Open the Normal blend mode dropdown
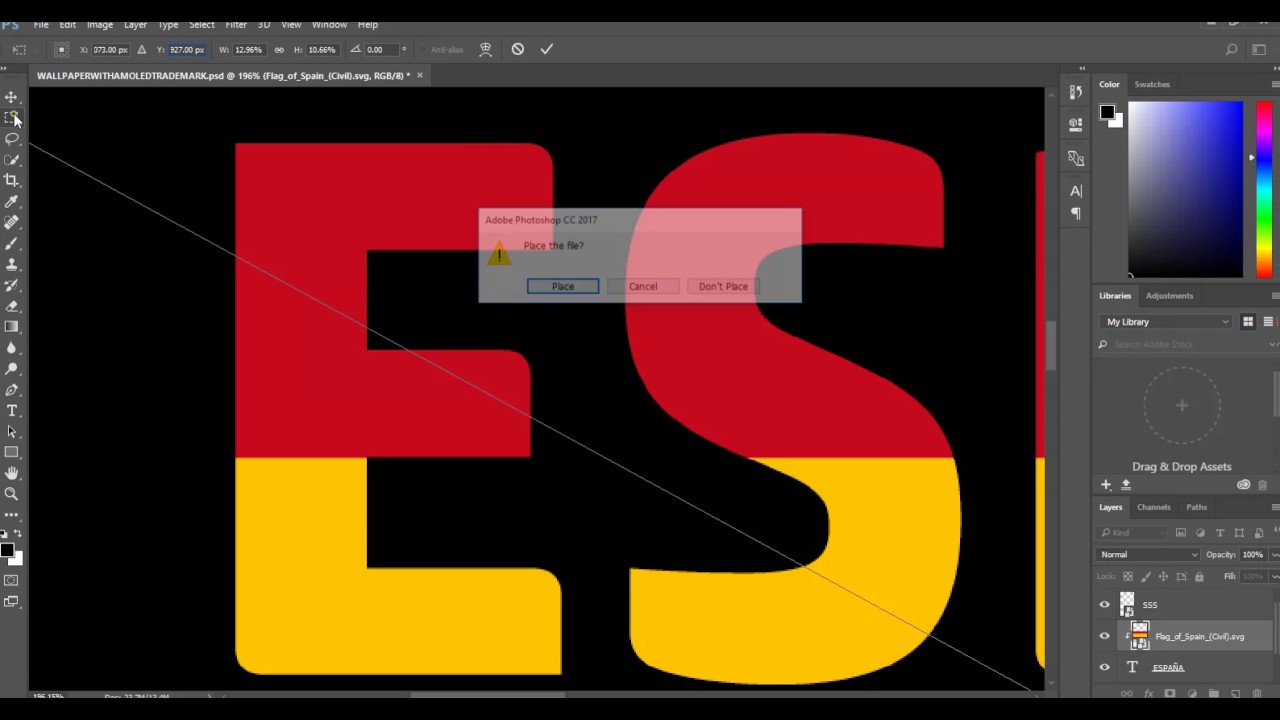The image size is (1280, 720). click(x=1148, y=555)
